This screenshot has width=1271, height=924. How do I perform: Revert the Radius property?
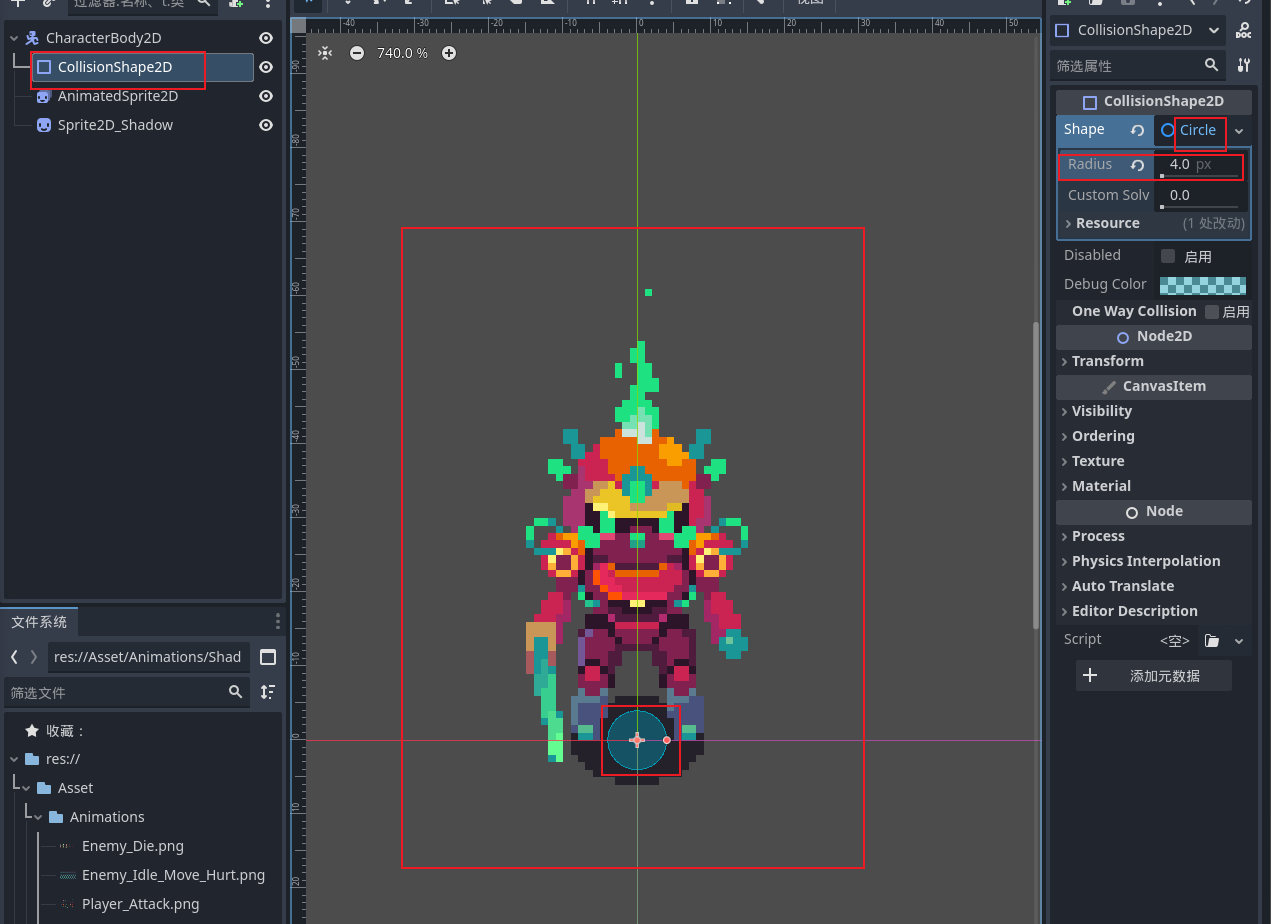(1137, 165)
